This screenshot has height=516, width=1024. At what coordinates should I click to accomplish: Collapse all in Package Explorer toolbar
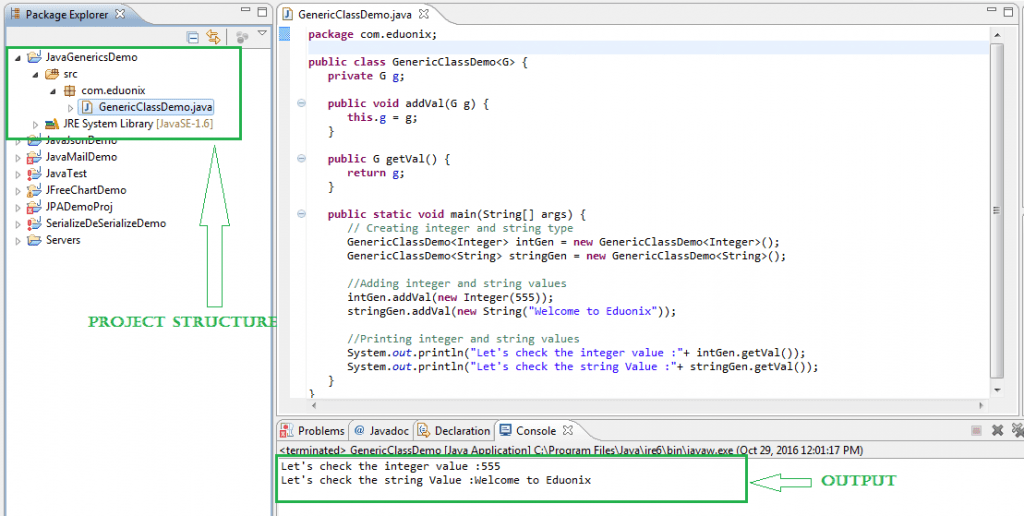point(193,37)
